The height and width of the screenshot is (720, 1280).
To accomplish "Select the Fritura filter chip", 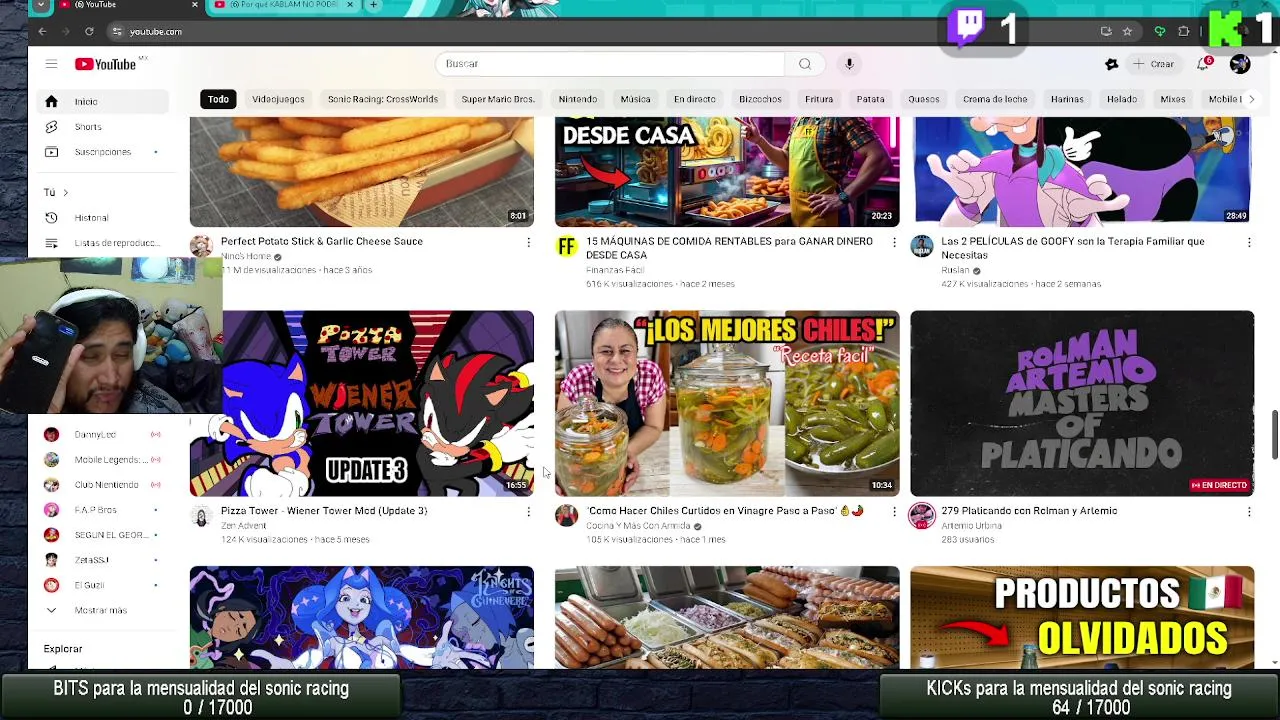I will pyautogui.click(x=819, y=99).
